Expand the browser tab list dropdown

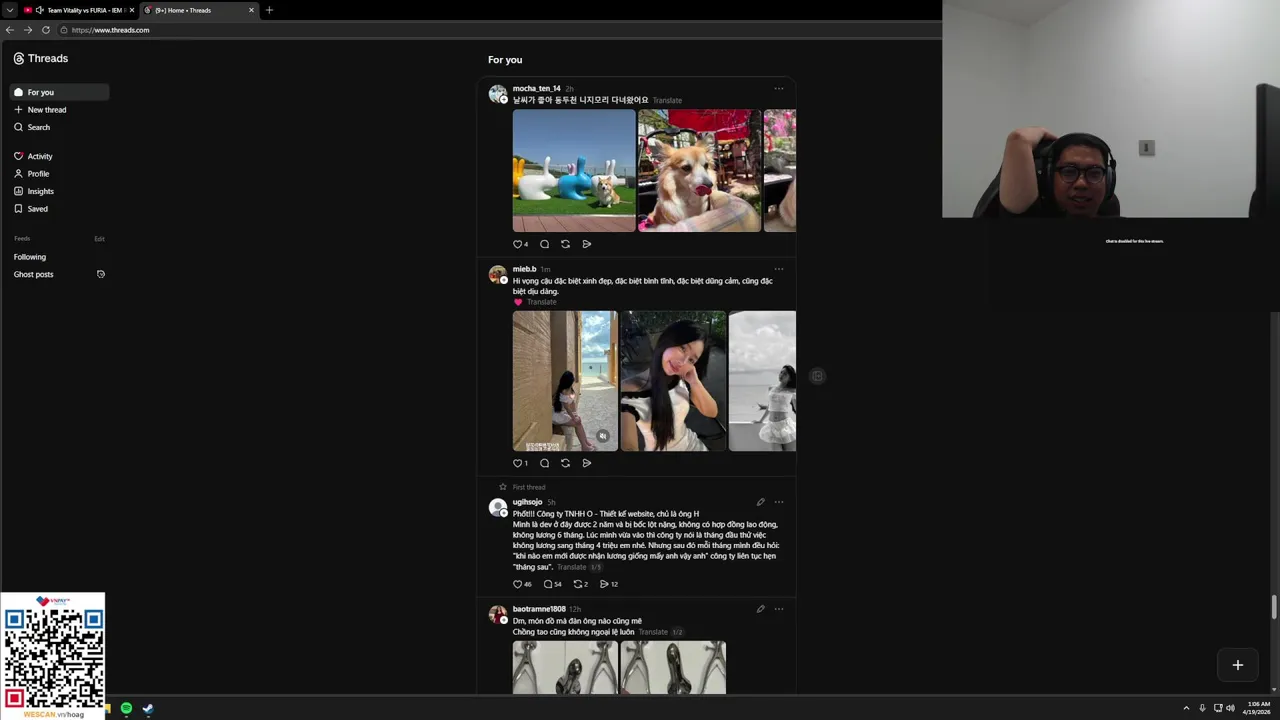[x=9, y=10]
